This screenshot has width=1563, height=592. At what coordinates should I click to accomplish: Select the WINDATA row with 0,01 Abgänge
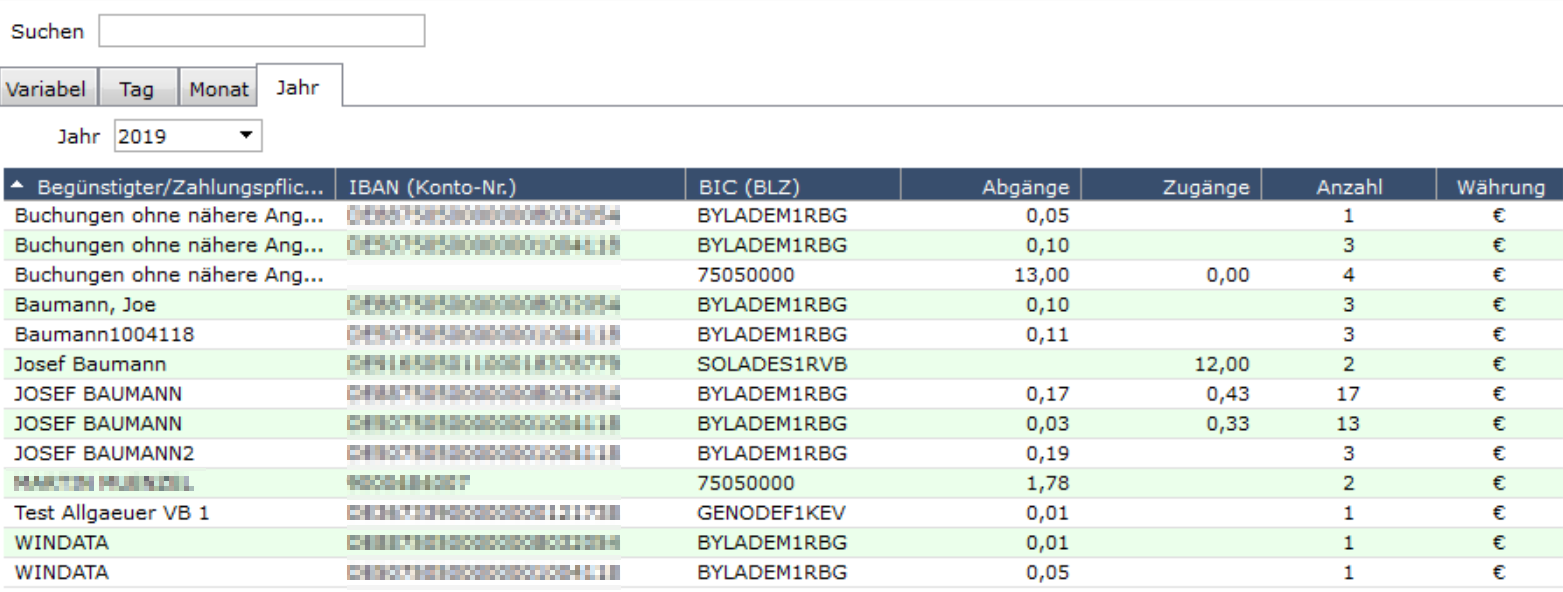781,543
